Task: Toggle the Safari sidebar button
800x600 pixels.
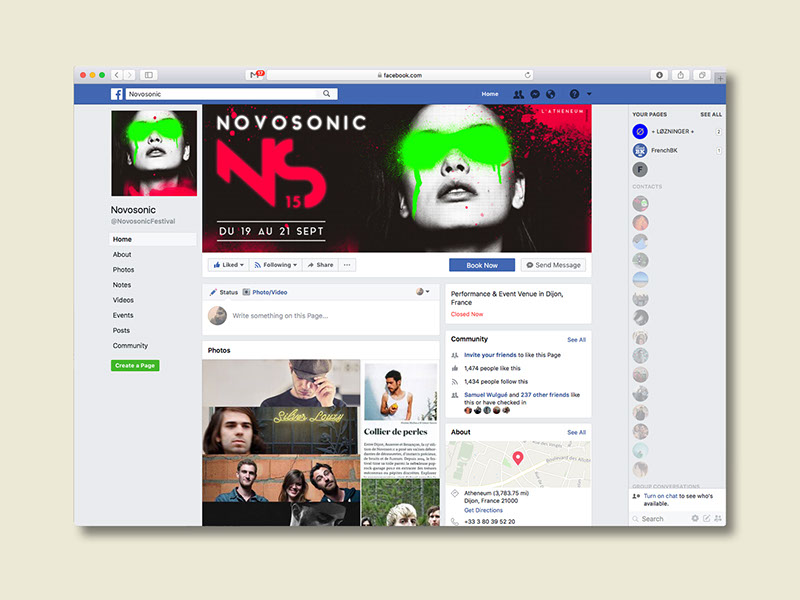Action: pos(148,75)
